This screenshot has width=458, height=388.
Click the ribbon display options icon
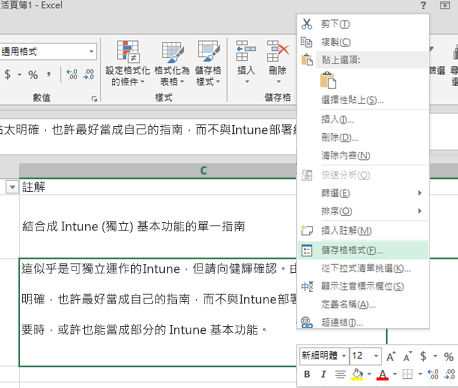(445, 5)
